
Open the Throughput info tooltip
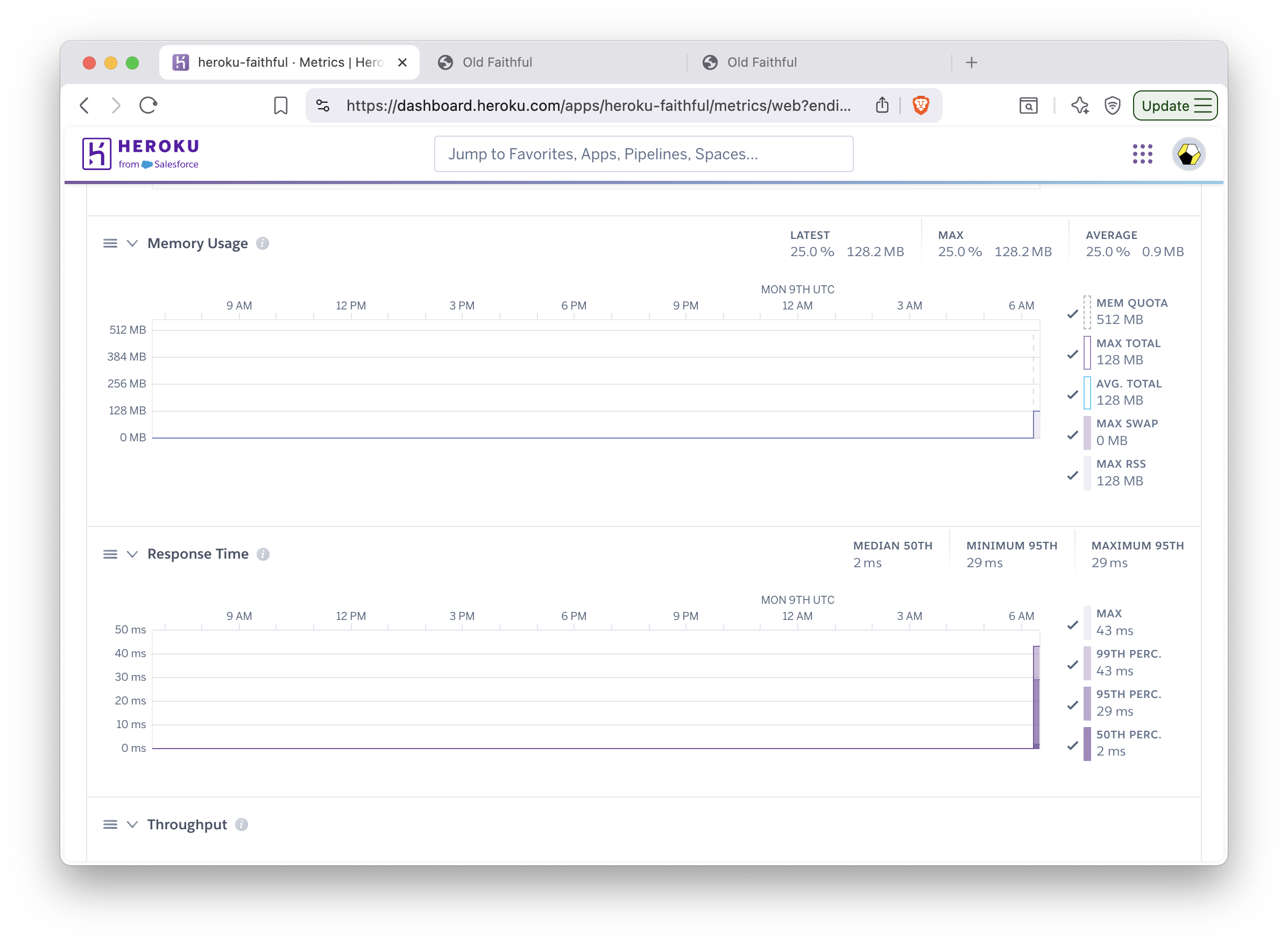[242, 824]
